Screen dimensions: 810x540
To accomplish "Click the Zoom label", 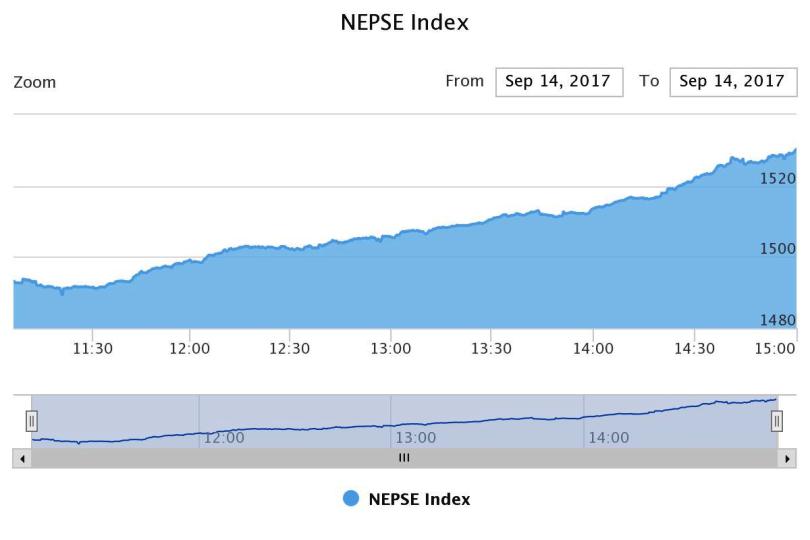I will pos(35,82).
